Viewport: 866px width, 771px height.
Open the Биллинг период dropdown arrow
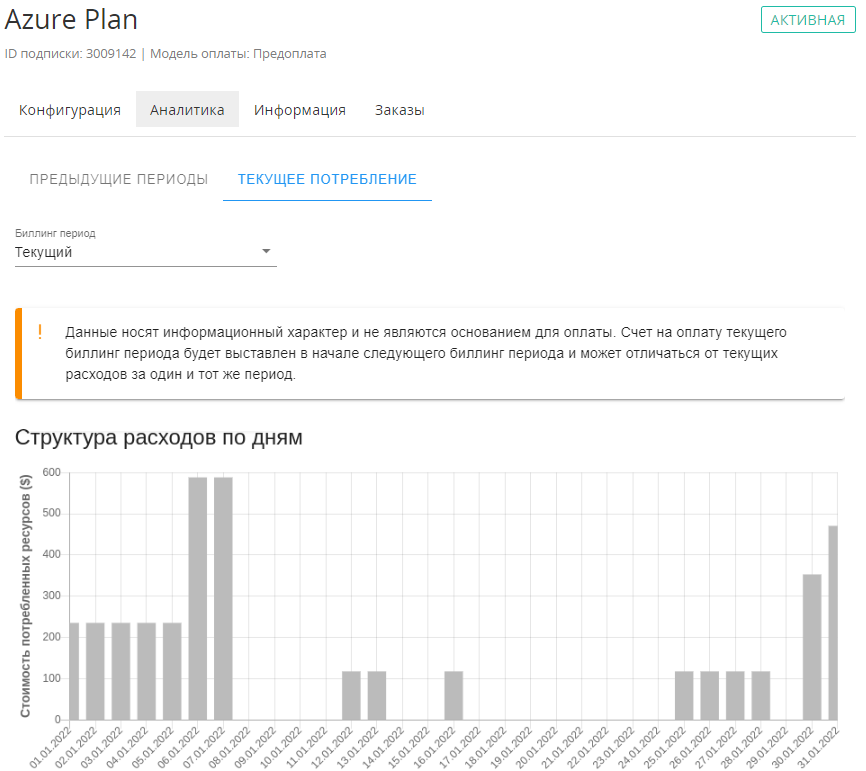point(266,251)
